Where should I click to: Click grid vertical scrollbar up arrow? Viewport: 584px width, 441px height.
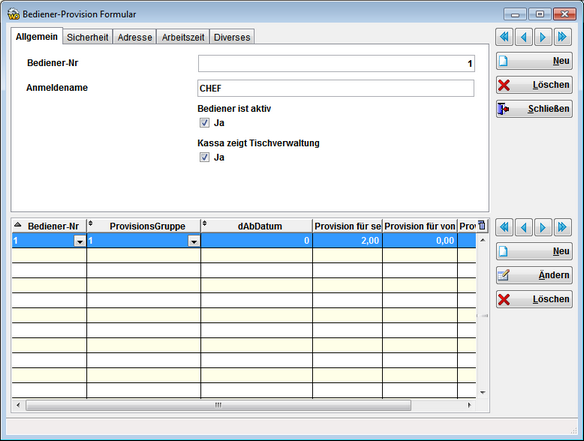(483, 240)
